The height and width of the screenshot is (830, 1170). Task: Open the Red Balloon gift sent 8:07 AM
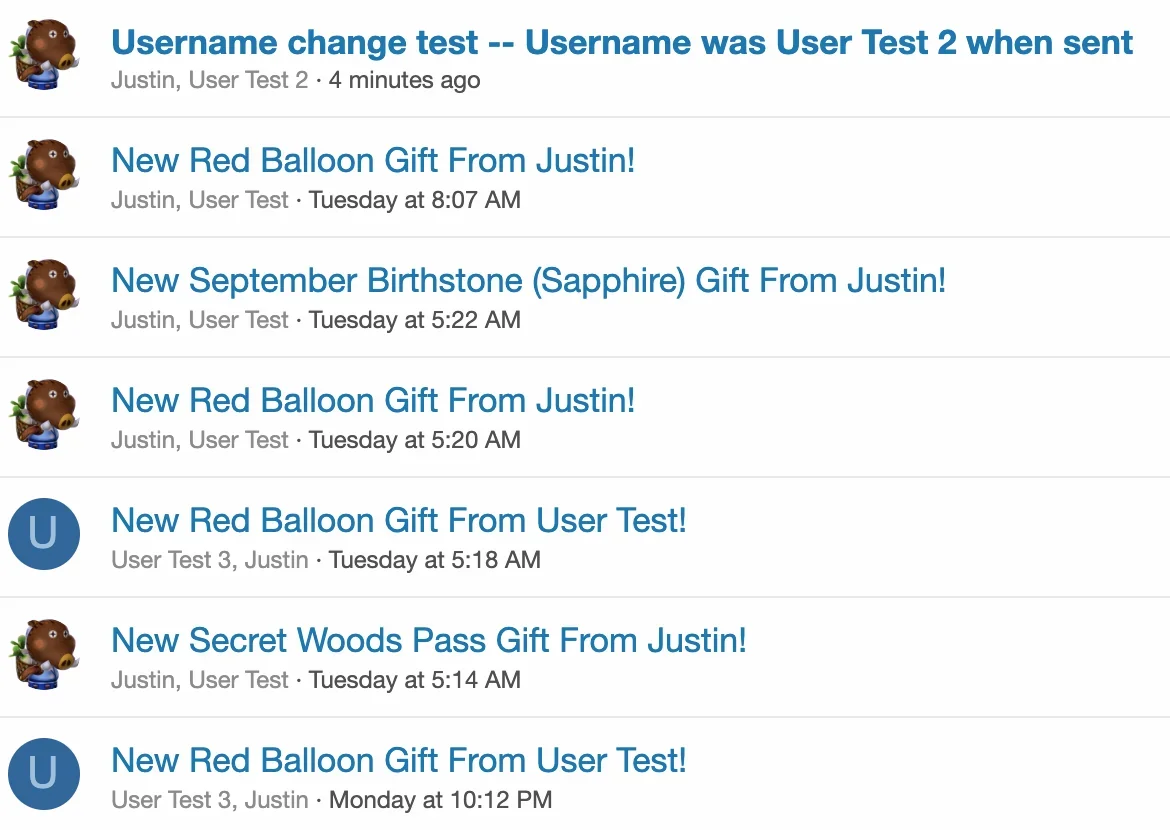click(373, 160)
